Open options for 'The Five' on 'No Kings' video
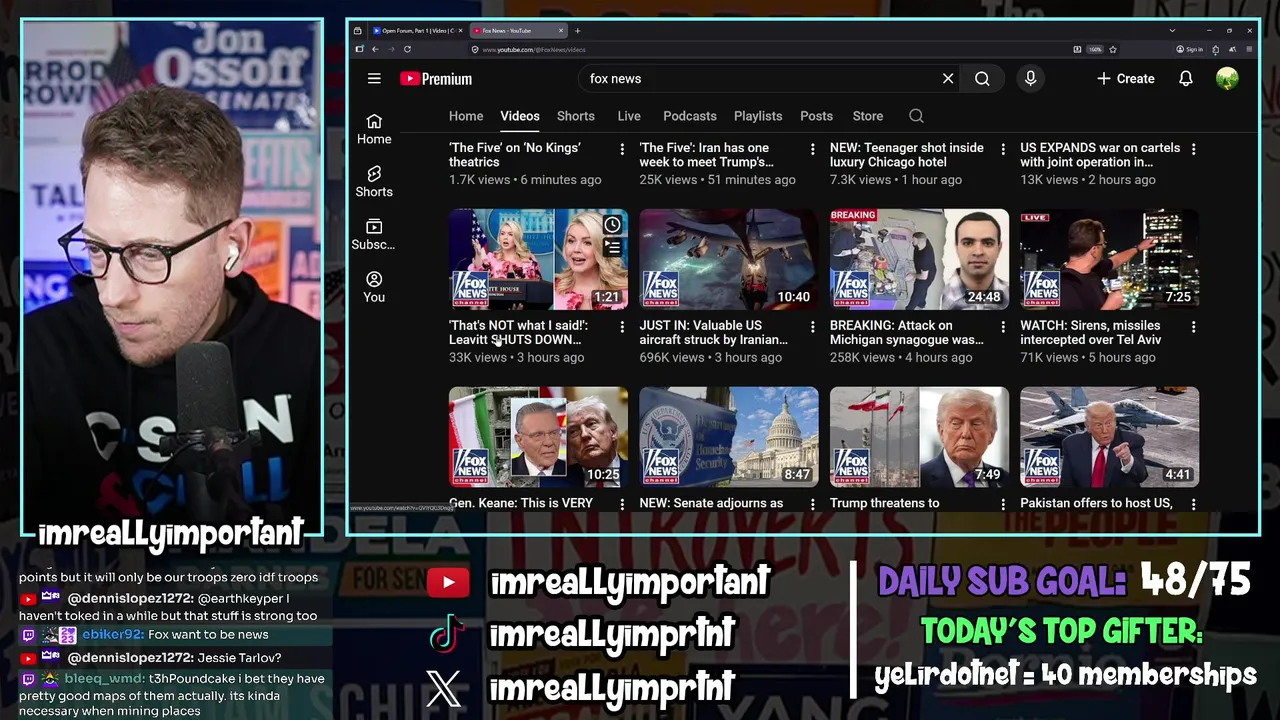Screen dimensions: 1280x720 coord(622,149)
